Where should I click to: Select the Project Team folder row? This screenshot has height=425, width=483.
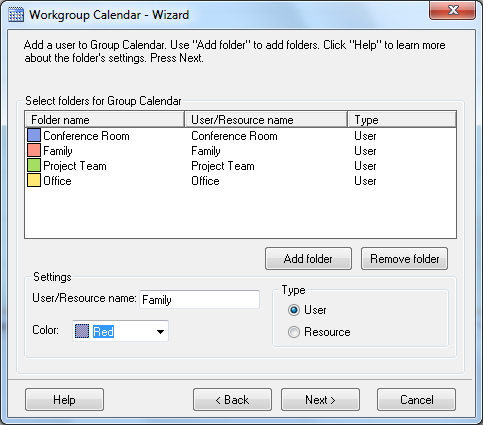pos(240,166)
